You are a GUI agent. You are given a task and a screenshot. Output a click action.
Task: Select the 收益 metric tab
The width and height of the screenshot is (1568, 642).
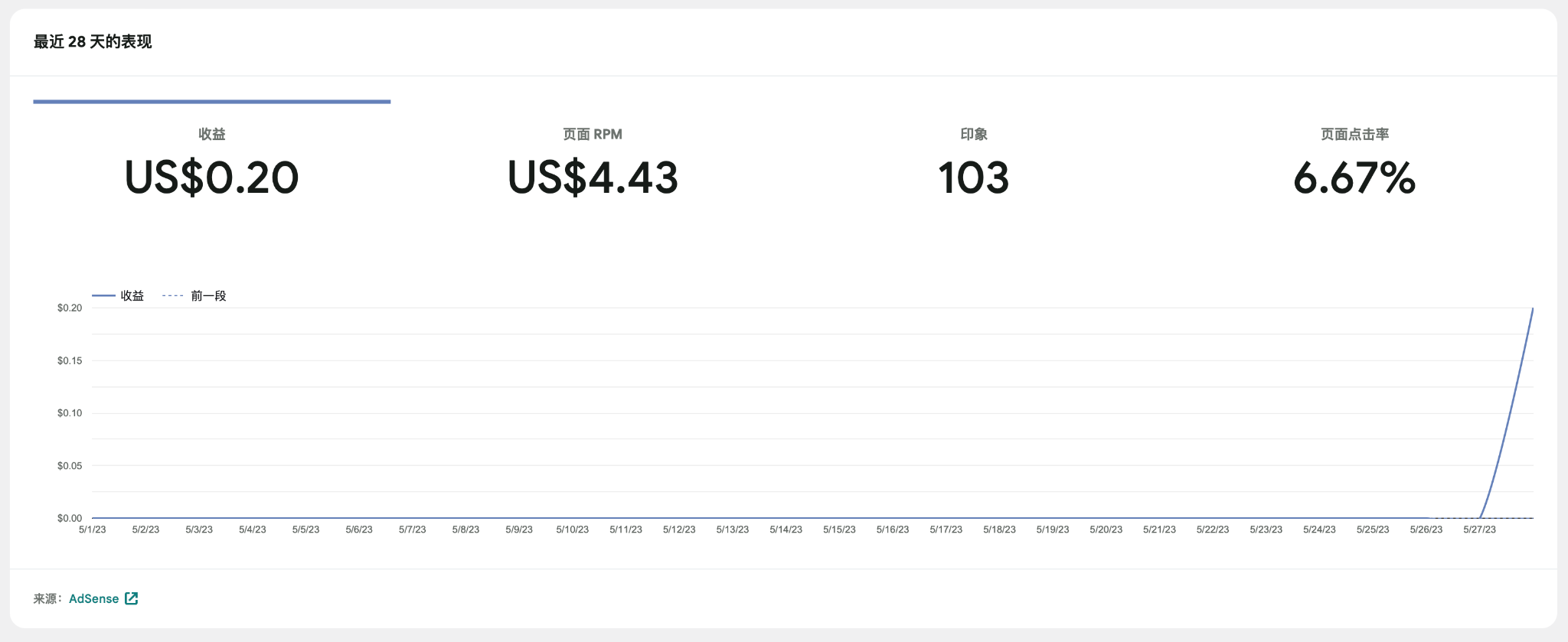pos(212,135)
